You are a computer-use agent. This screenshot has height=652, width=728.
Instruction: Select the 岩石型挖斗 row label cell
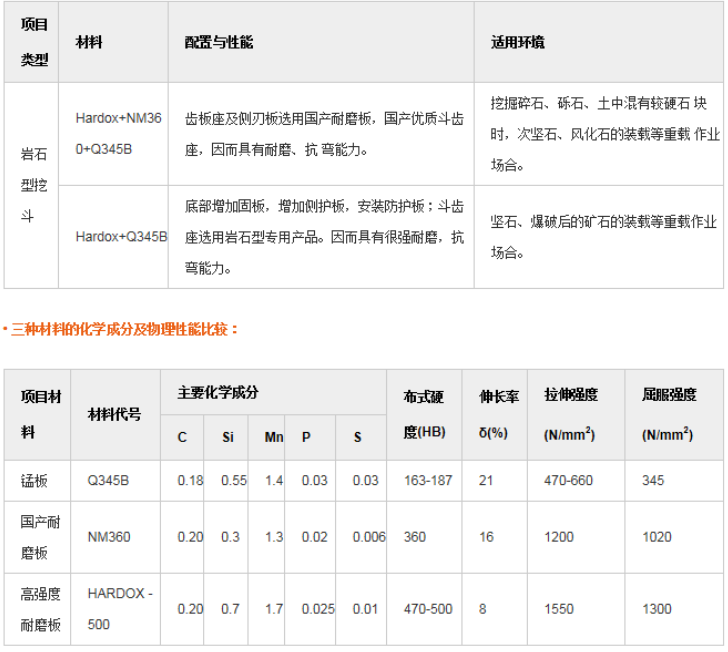(34, 185)
